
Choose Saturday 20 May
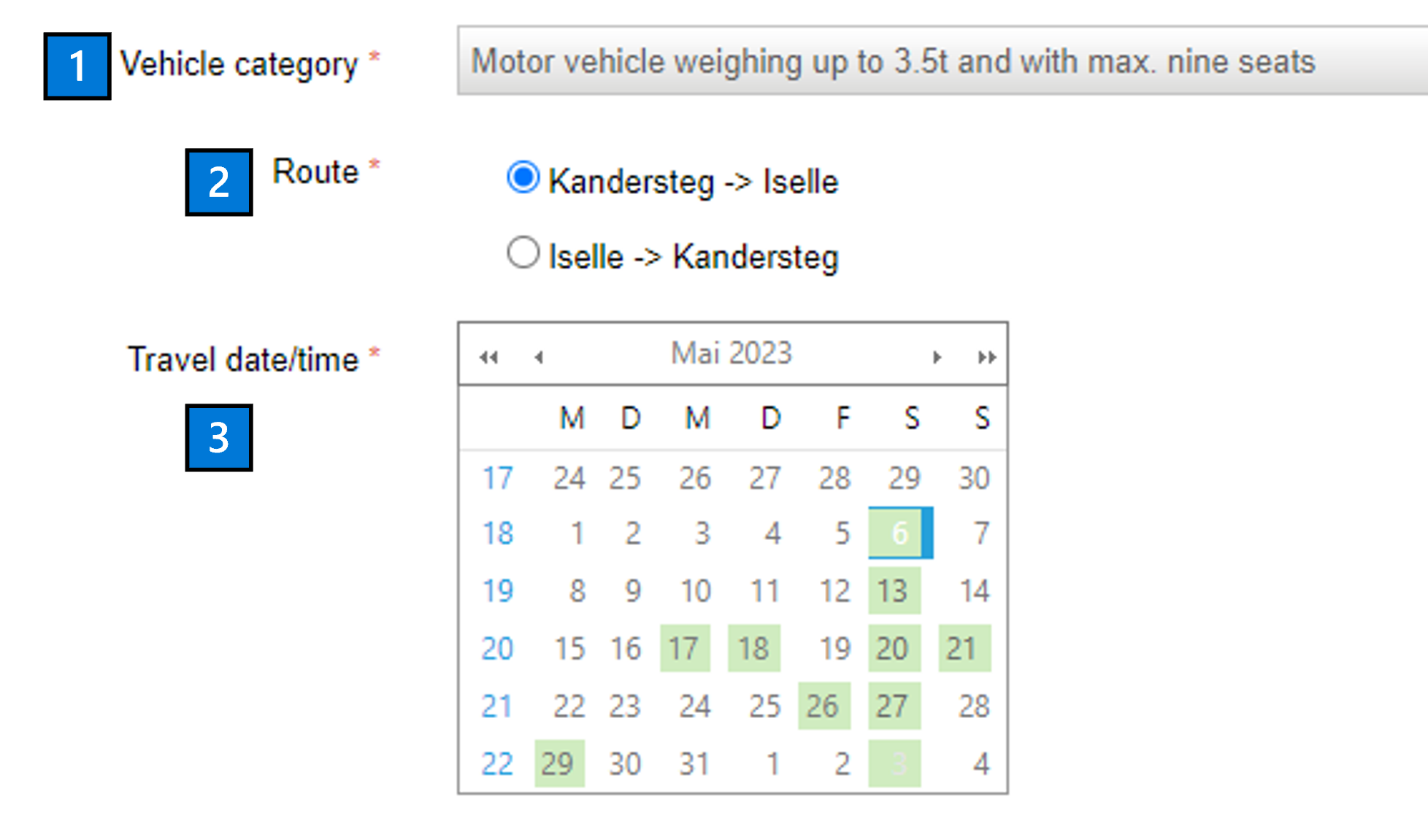coord(894,647)
